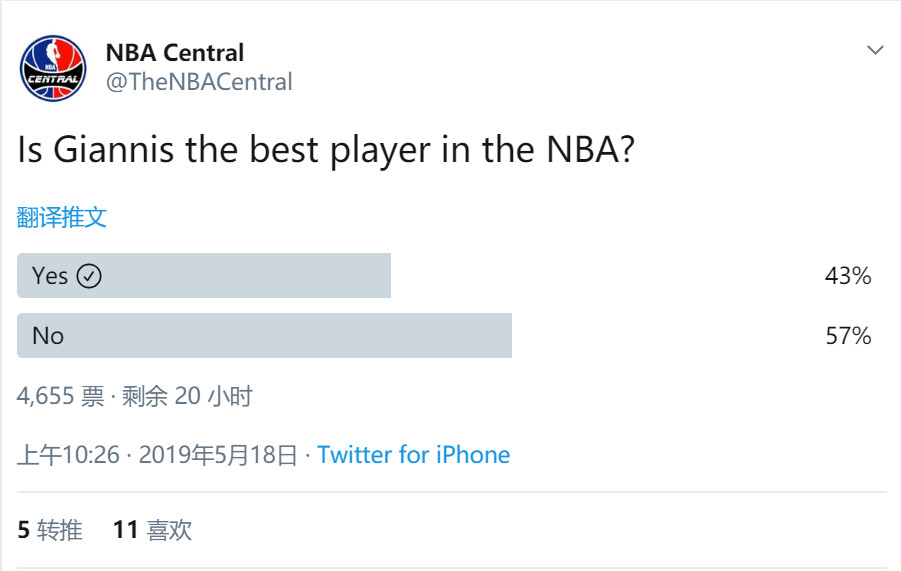
Task: Click the No option label text
Action: [x=48, y=336]
